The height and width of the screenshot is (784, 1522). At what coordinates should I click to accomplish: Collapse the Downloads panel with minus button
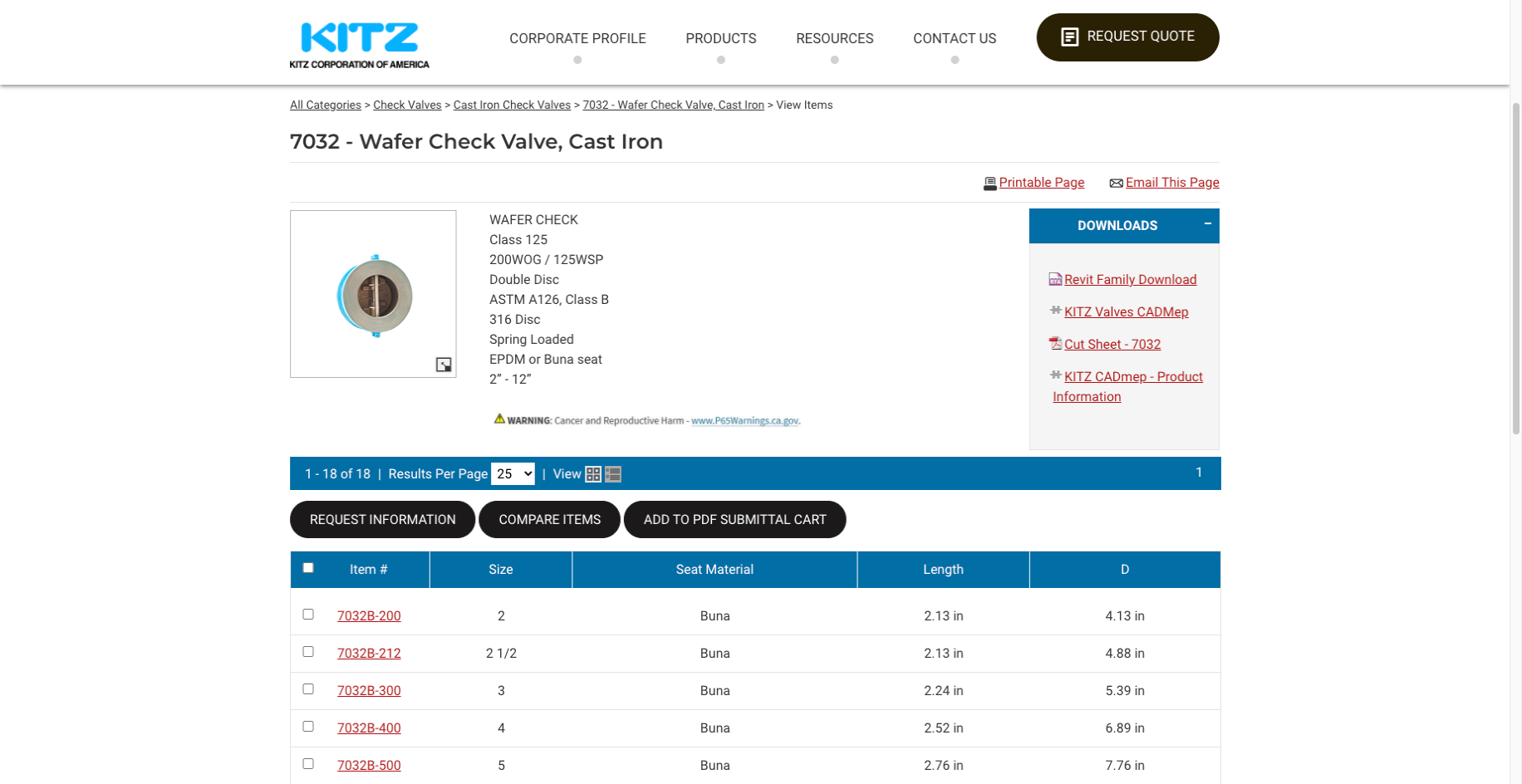coord(1207,224)
